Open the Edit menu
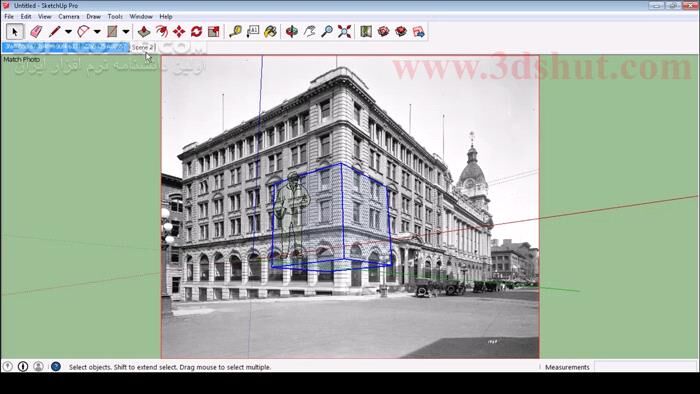Screen dimensions: 700x394 click(26, 17)
